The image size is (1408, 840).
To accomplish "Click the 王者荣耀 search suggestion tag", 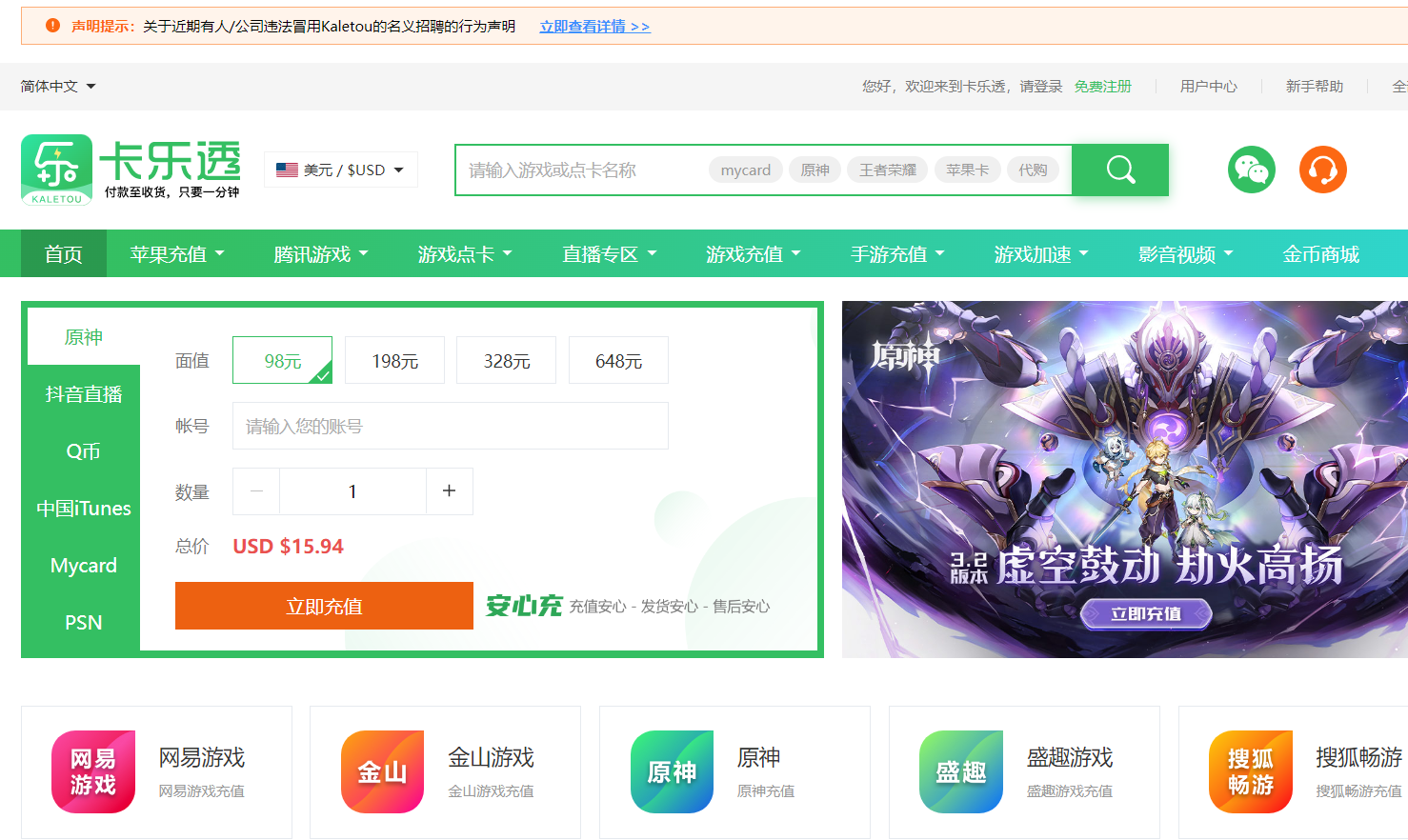I will 888,170.
